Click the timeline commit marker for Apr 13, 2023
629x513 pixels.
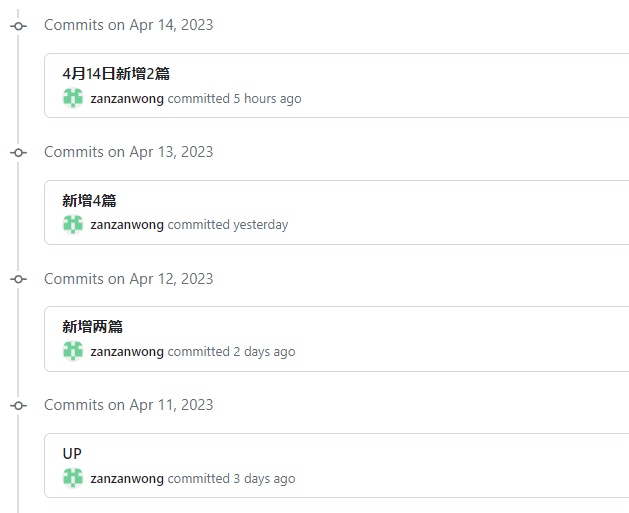click(18, 152)
